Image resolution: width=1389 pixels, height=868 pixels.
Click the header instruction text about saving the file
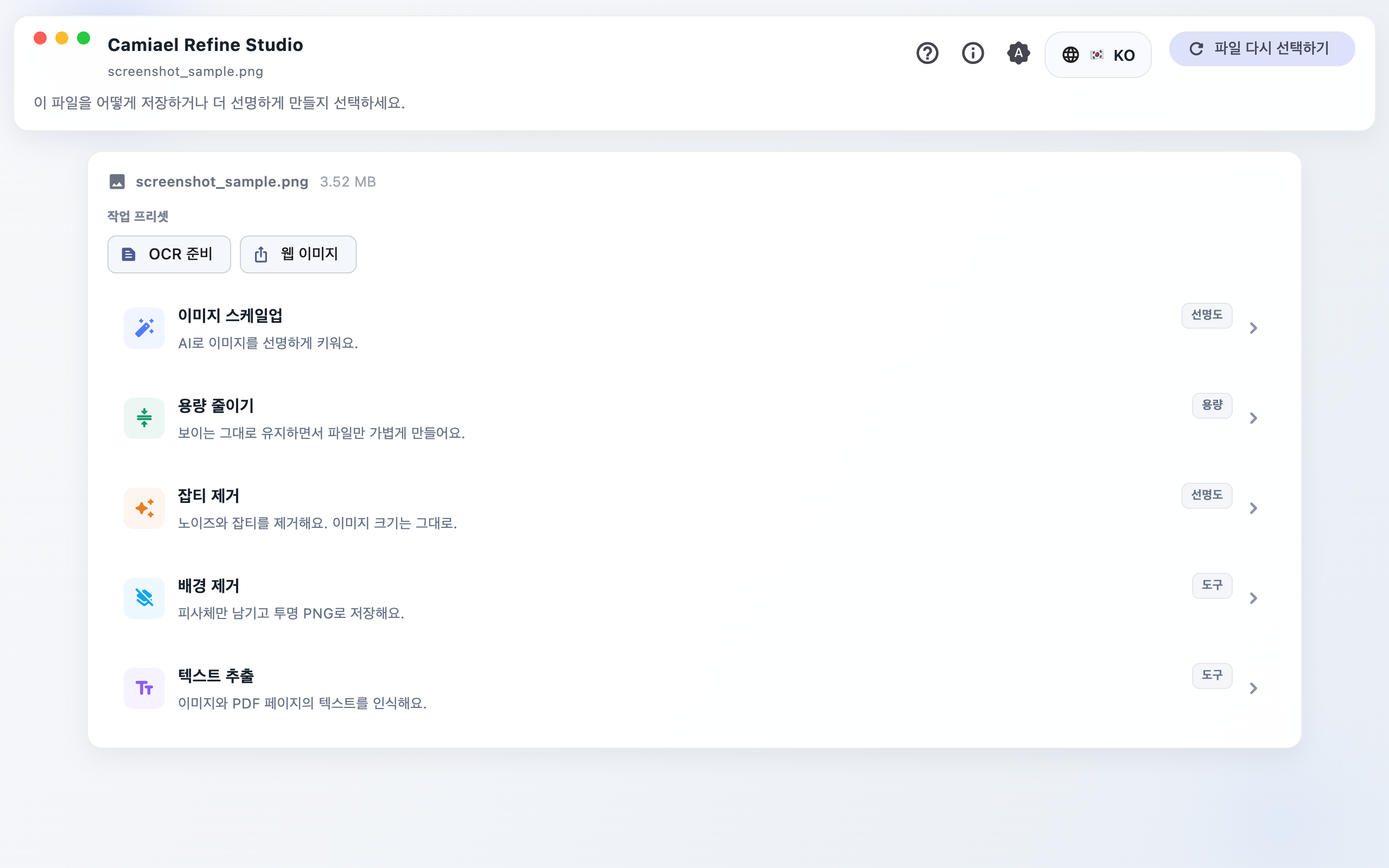point(219,103)
